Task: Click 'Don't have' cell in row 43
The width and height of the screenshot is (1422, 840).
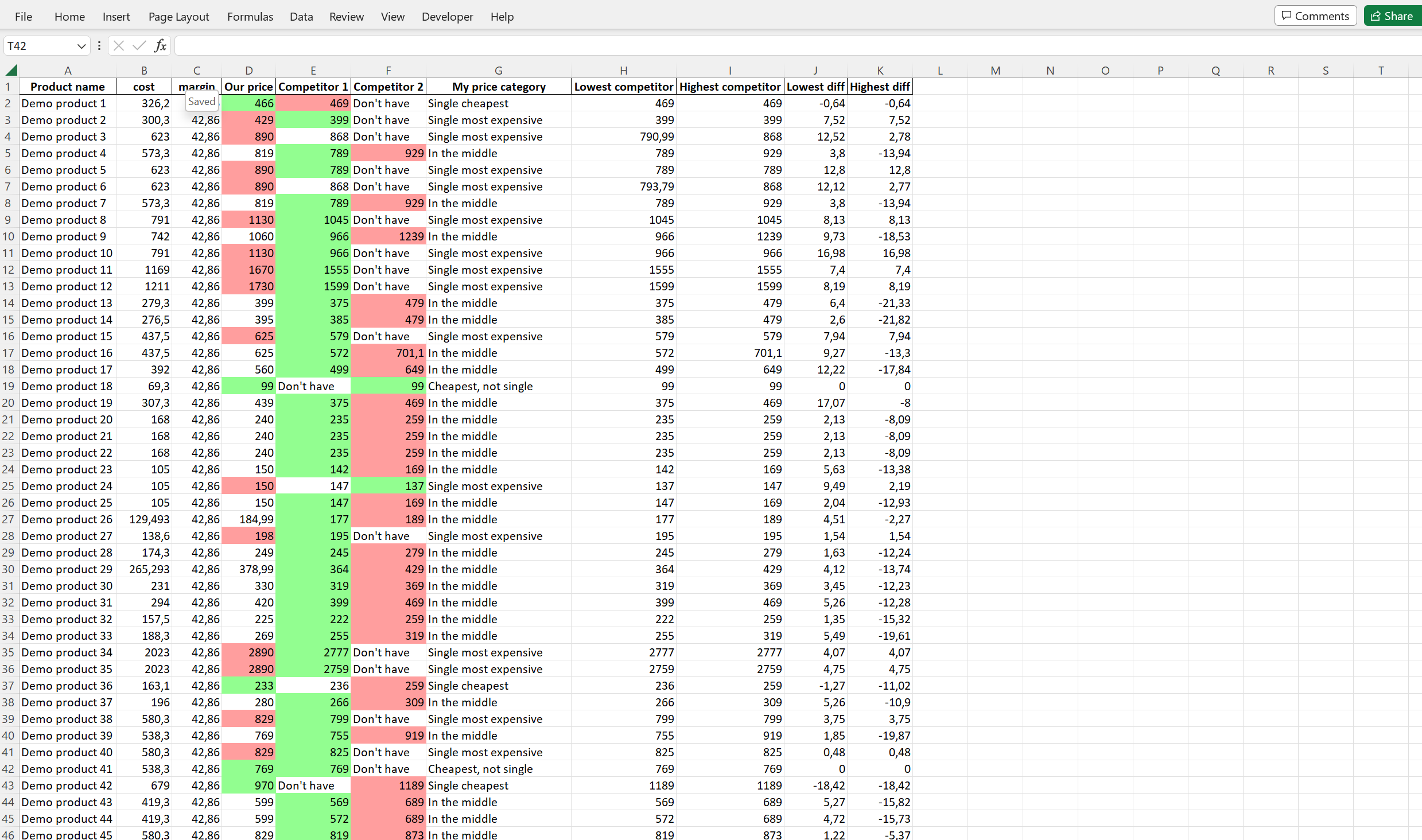Action: [313, 785]
